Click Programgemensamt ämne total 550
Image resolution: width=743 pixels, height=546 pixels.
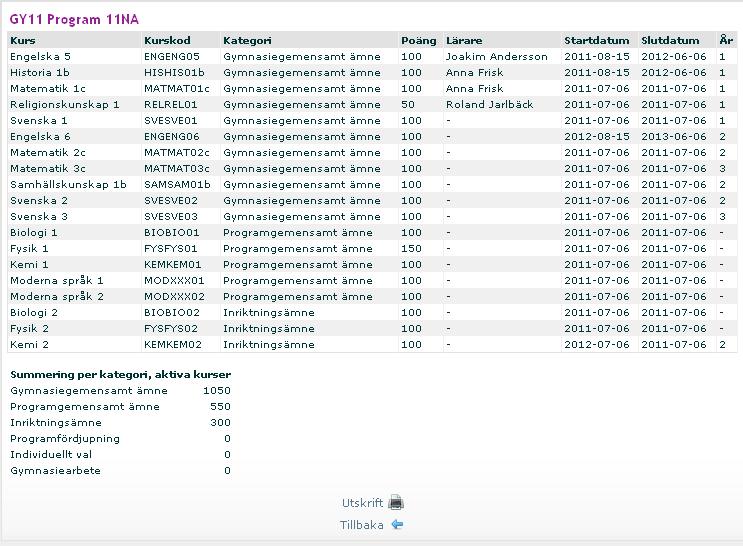tap(220, 407)
